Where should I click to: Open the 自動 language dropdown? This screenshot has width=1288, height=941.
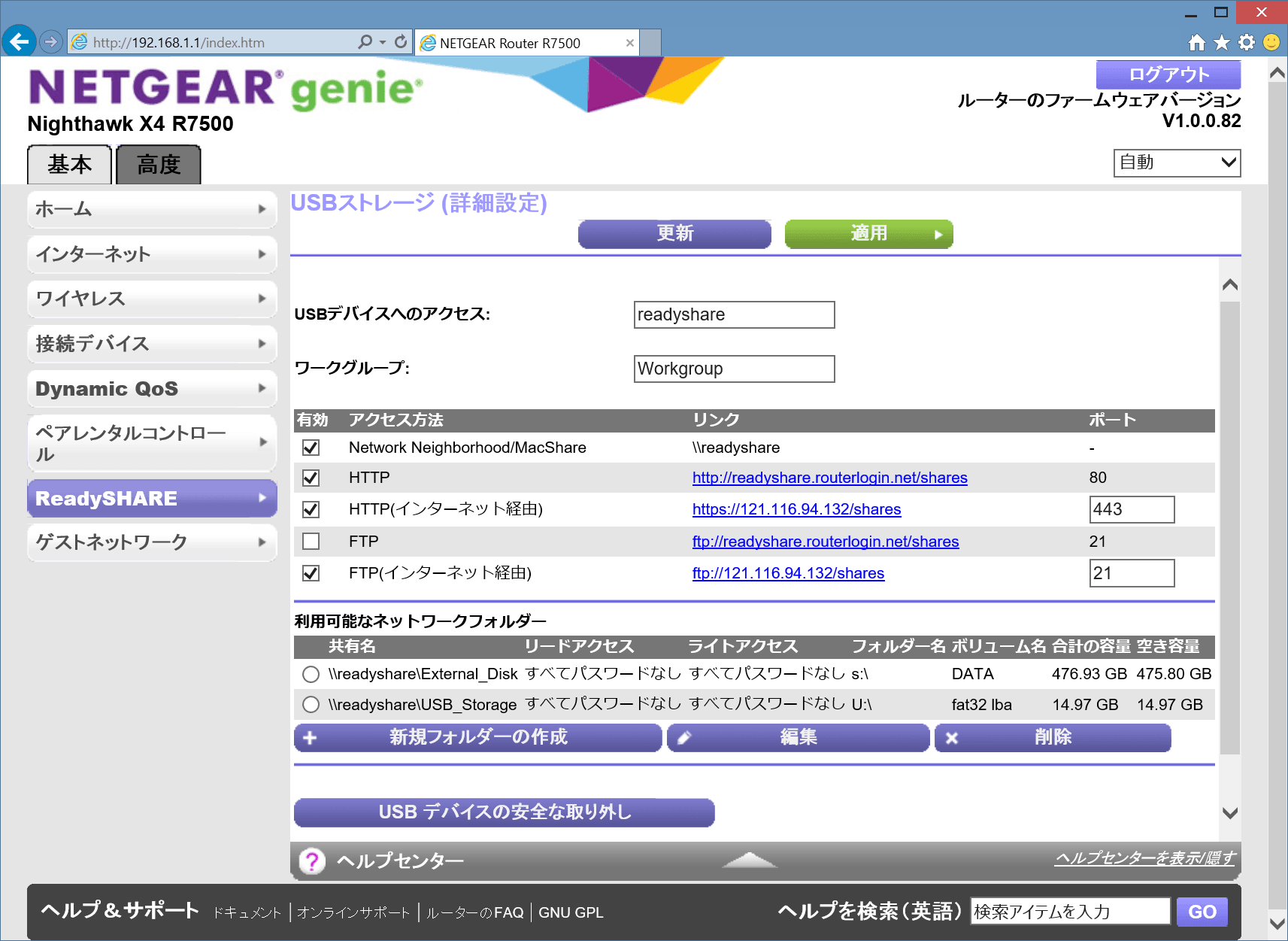[1177, 162]
